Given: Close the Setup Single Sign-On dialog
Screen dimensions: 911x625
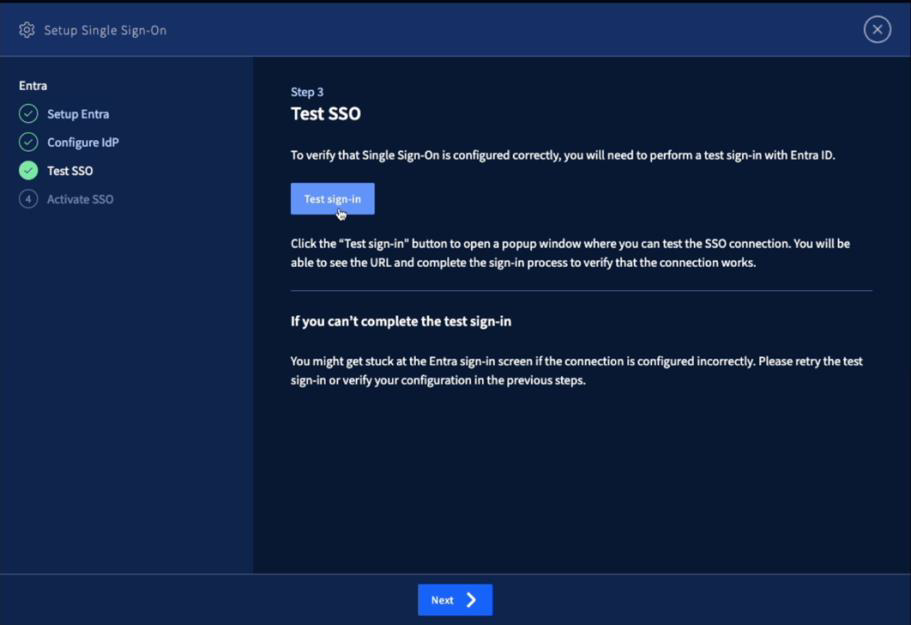Looking at the screenshot, I should (x=877, y=30).
